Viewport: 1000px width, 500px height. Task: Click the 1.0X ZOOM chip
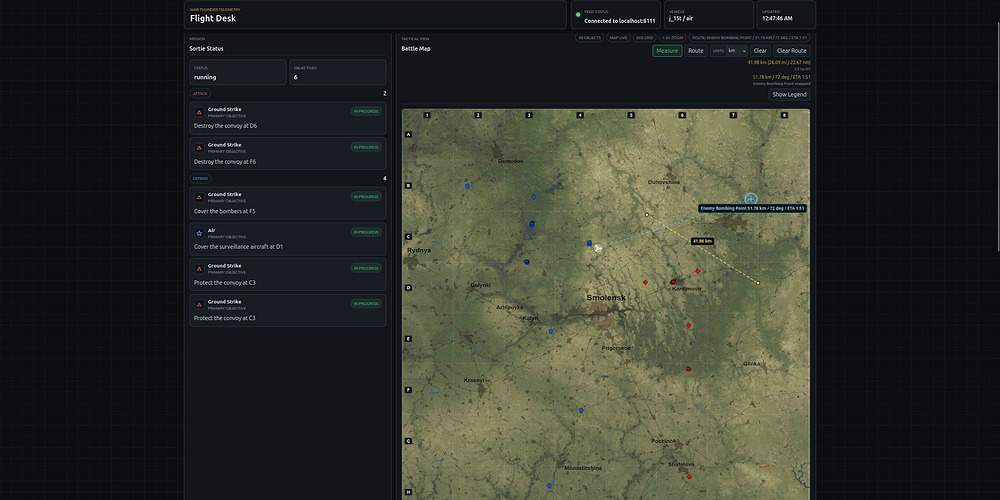(x=673, y=38)
